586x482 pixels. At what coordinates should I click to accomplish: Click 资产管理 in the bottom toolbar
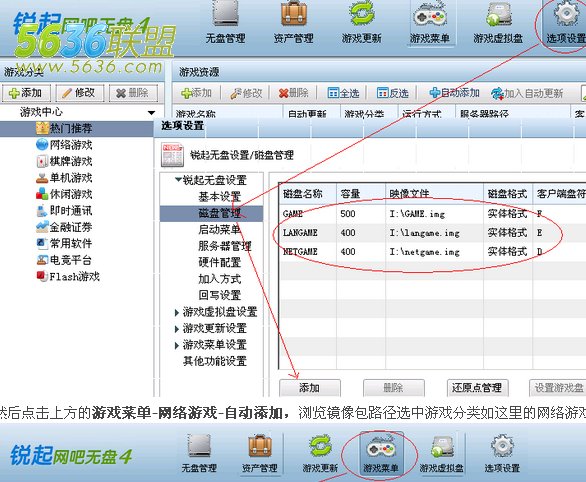click(x=259, y=454)
